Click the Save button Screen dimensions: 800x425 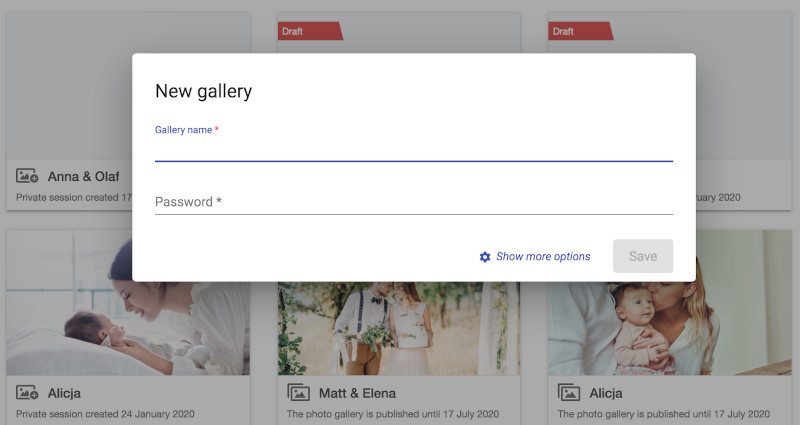tap(643, 256)
